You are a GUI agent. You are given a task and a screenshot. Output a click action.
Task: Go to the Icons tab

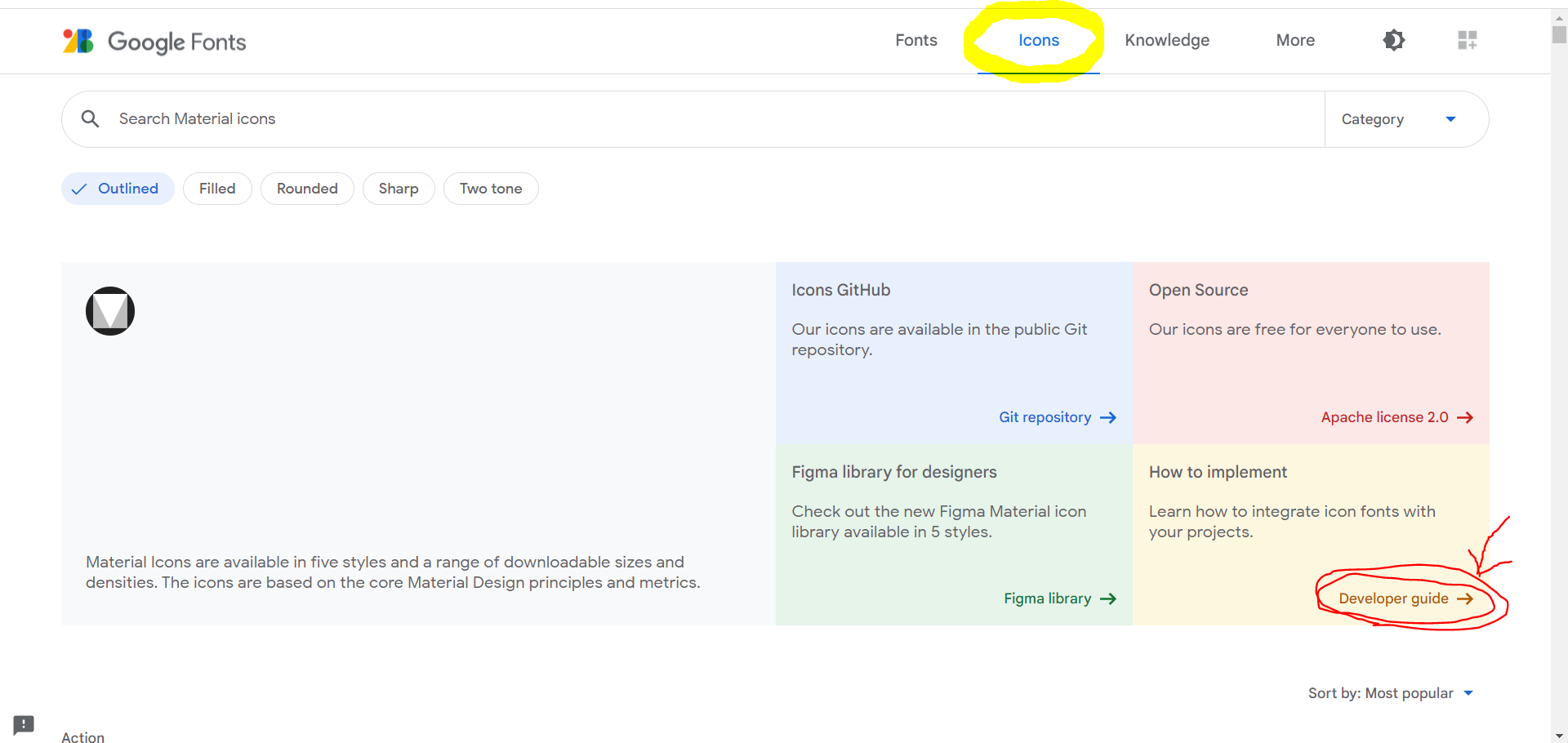(1039, 40)
